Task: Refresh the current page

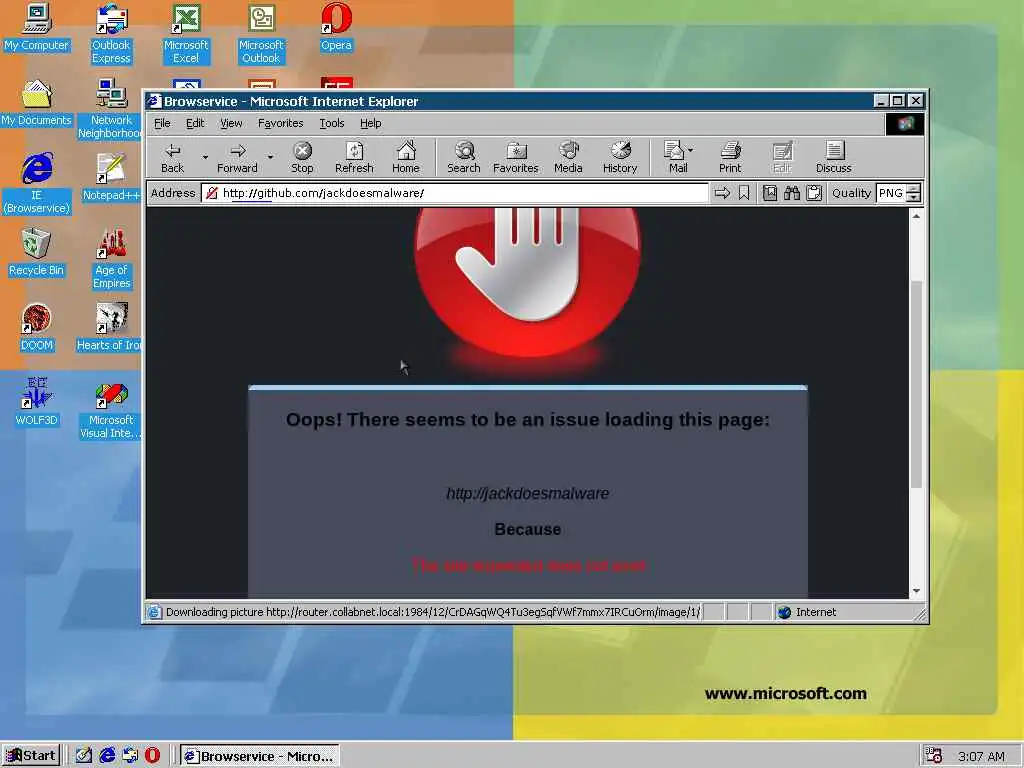Action: 354,157
